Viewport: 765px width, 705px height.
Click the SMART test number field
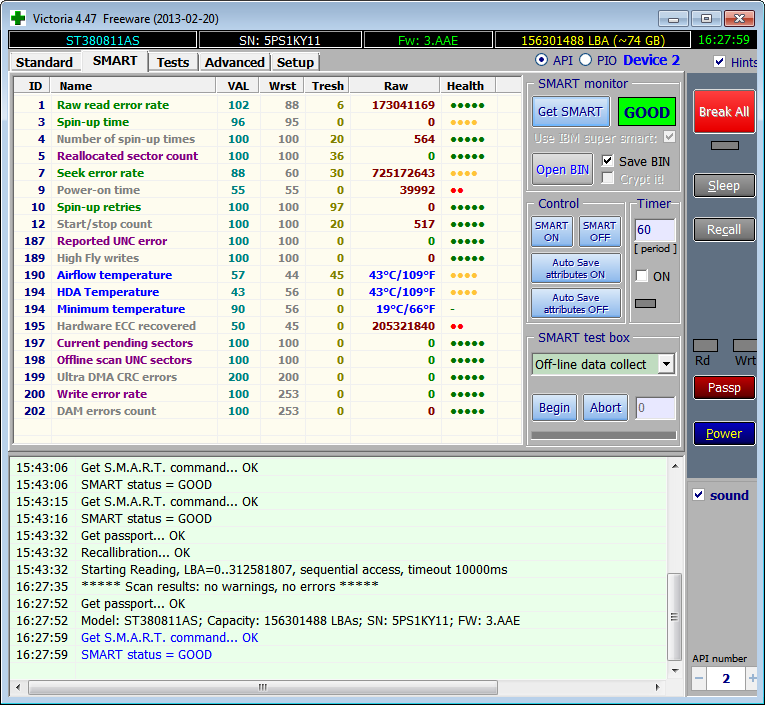(656, 408)
